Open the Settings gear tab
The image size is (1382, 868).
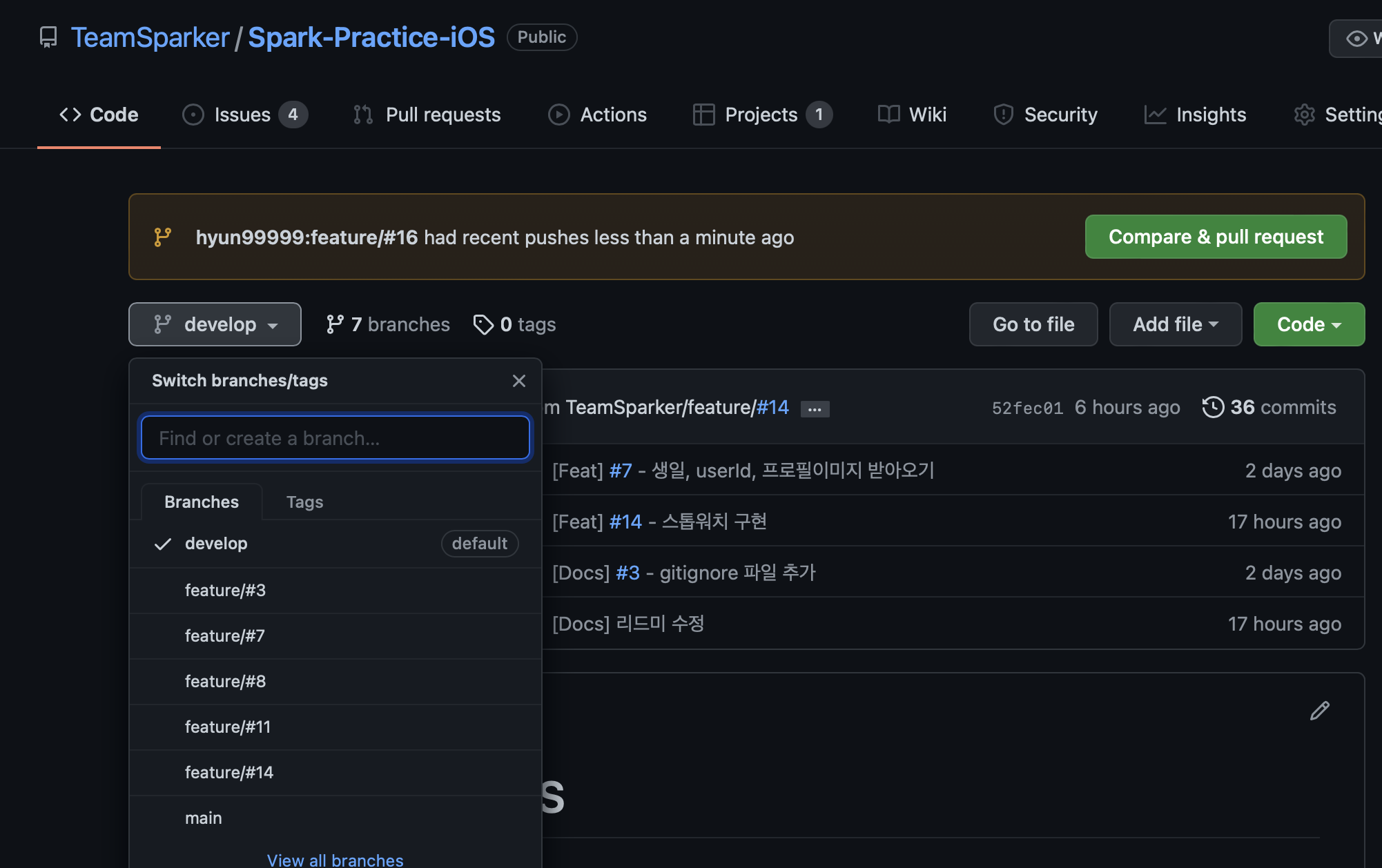coord(1338,115)
